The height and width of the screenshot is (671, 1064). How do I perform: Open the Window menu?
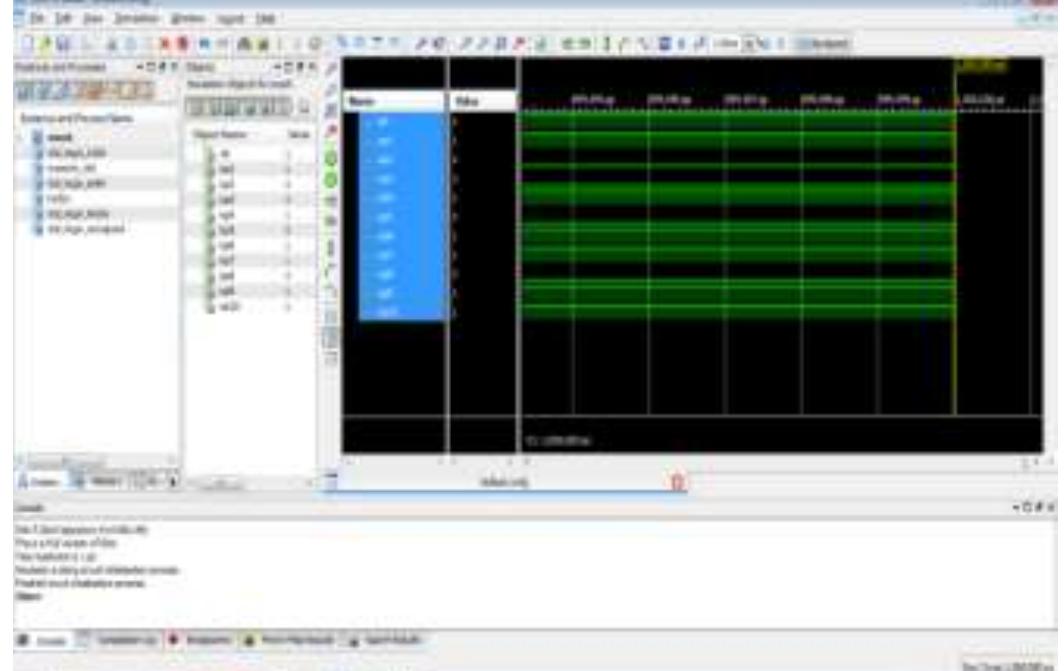click(x=187, y=18)
